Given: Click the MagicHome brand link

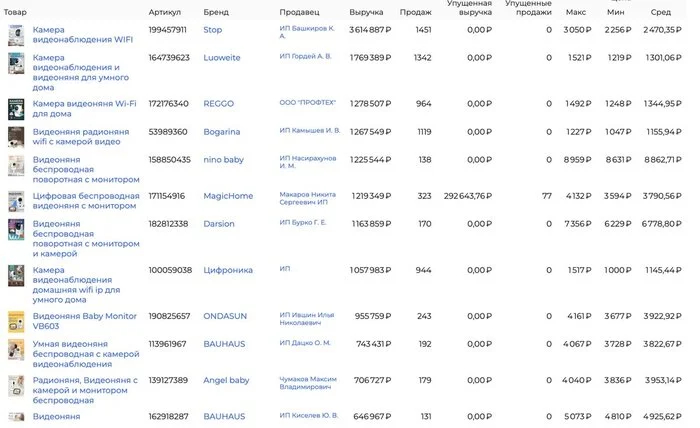Looking at the screenshot, I should [228, 196].
